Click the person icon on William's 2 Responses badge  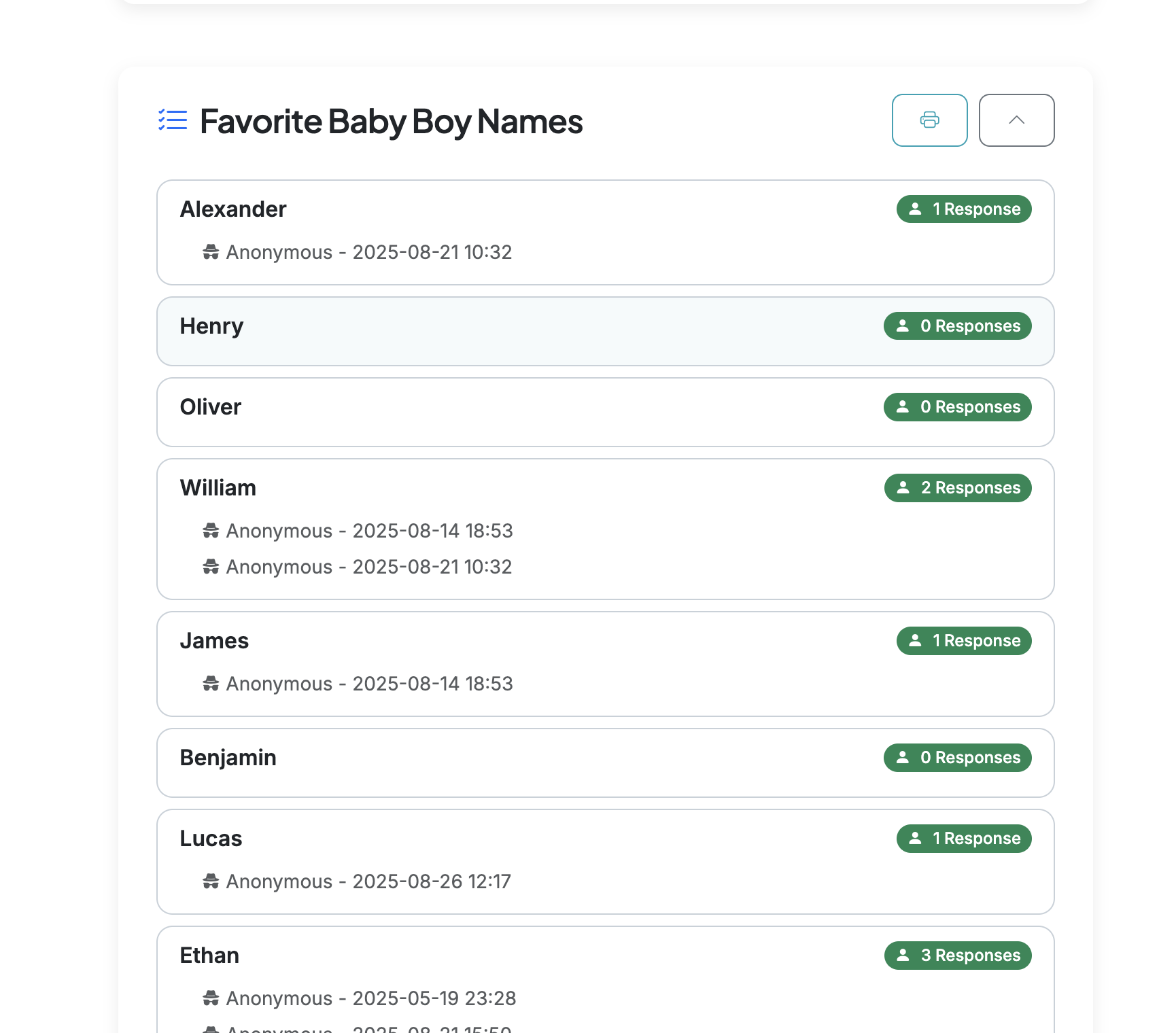[903, 487]
